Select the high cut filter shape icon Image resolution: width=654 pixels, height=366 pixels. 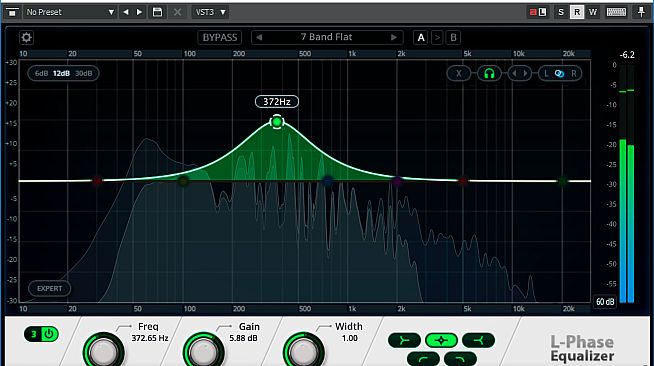coord(460,358)
